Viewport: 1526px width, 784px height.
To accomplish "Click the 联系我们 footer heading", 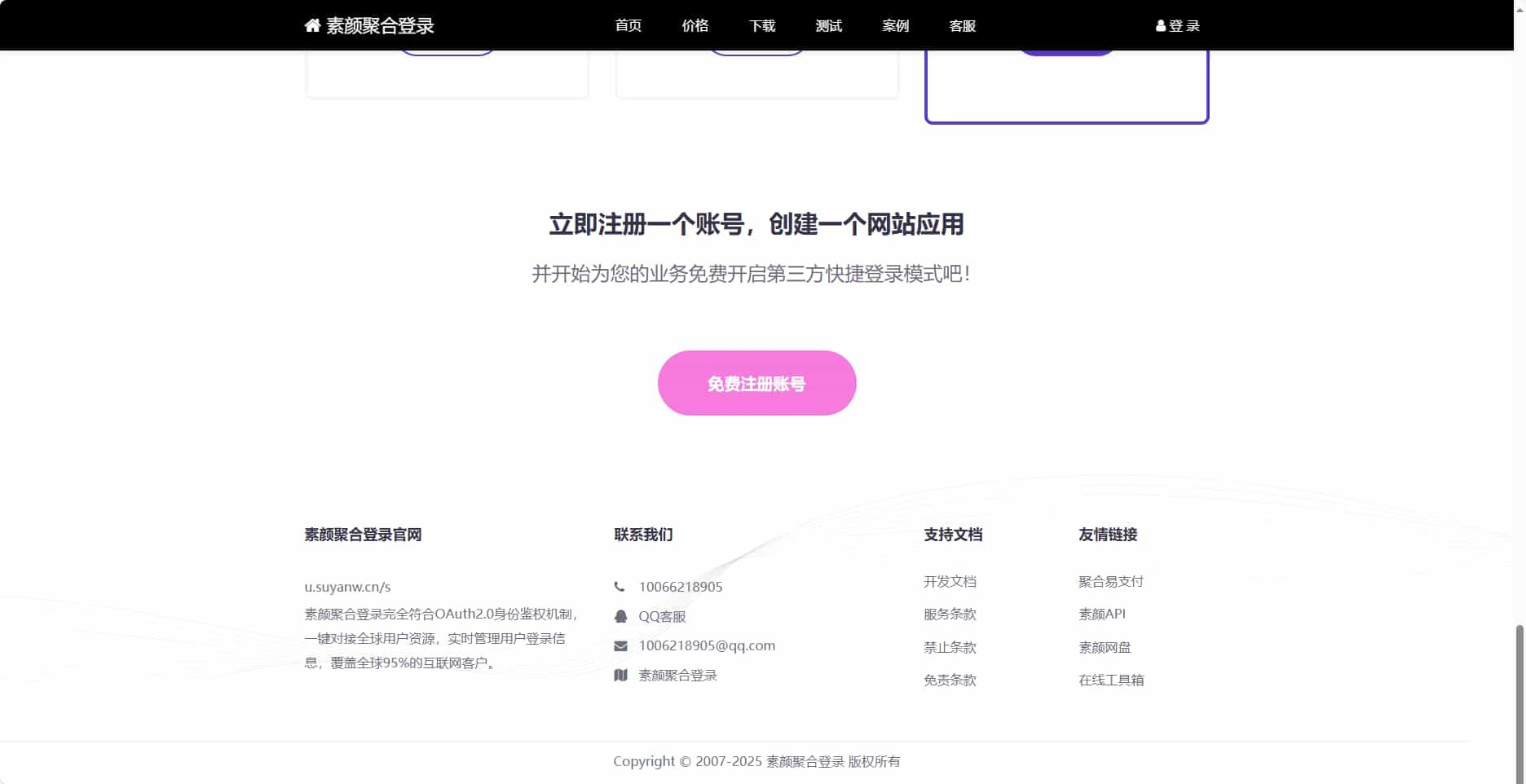I will click(x=643, y=535).
